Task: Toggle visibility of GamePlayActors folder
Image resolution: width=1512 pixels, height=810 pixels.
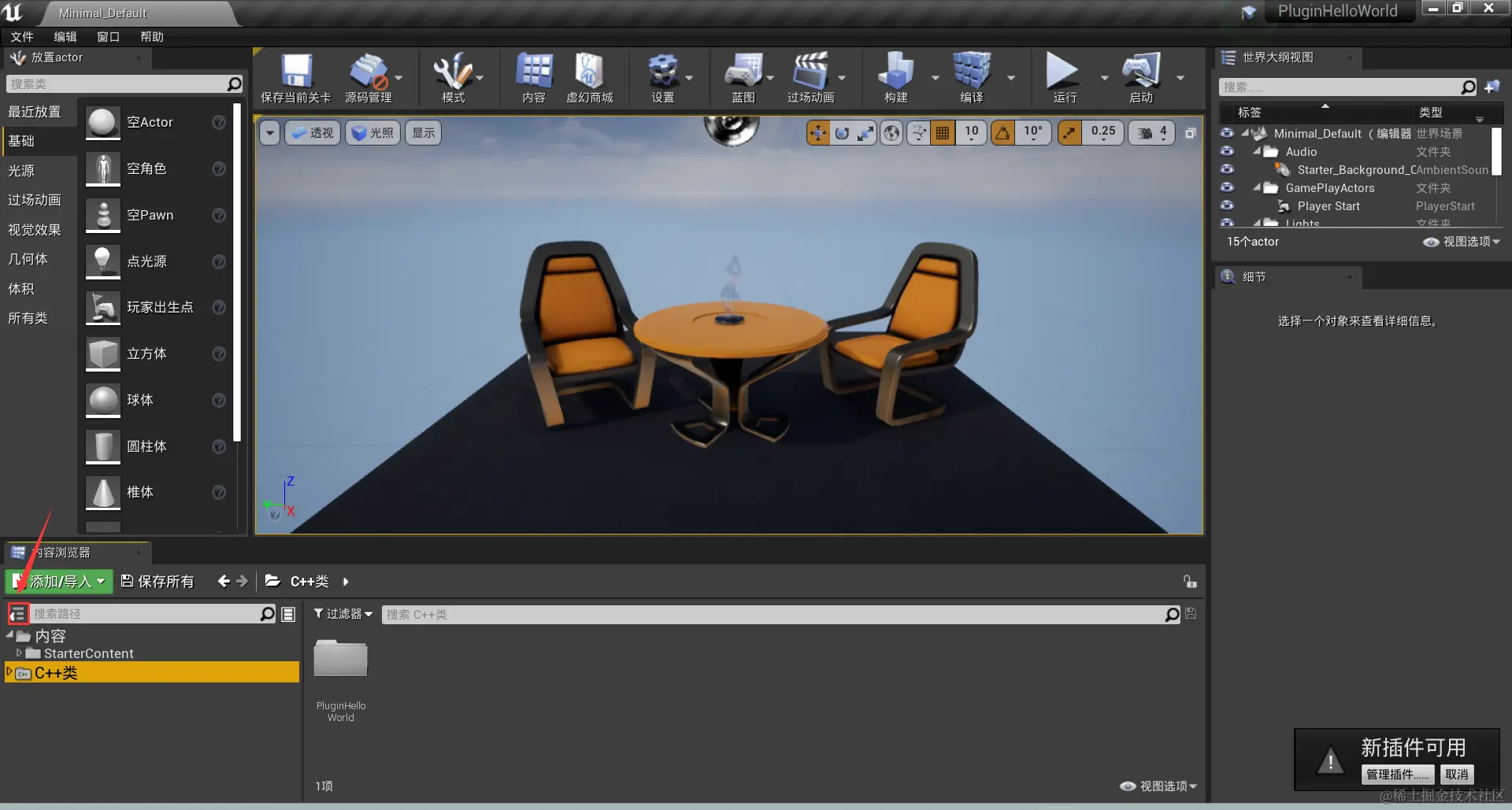Action: pos(1227,187)
